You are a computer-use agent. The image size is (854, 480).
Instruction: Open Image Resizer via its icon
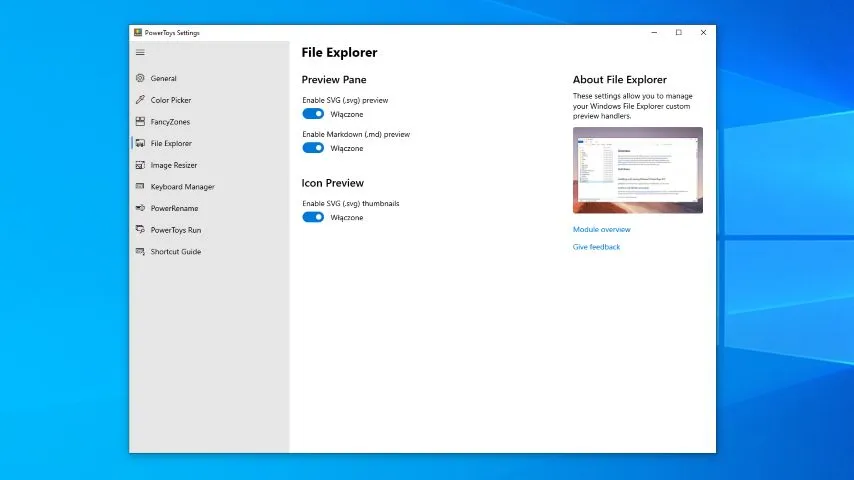pos(141,165)
